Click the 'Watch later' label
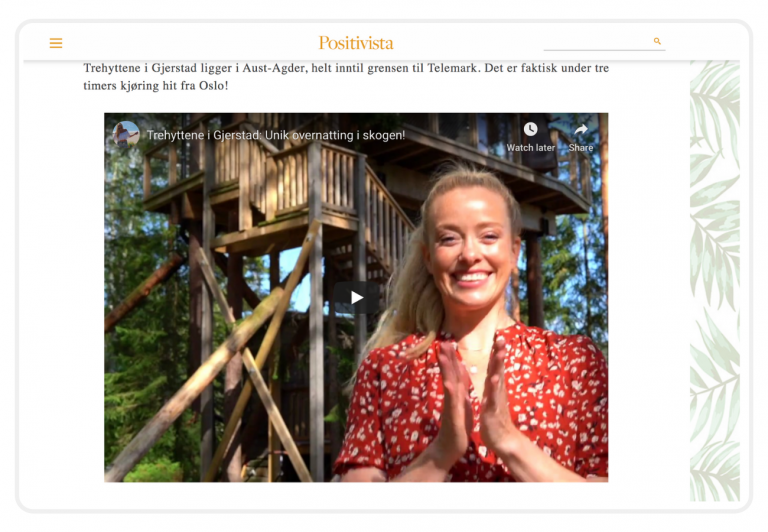The image size is (768, 532). [530, 147]
